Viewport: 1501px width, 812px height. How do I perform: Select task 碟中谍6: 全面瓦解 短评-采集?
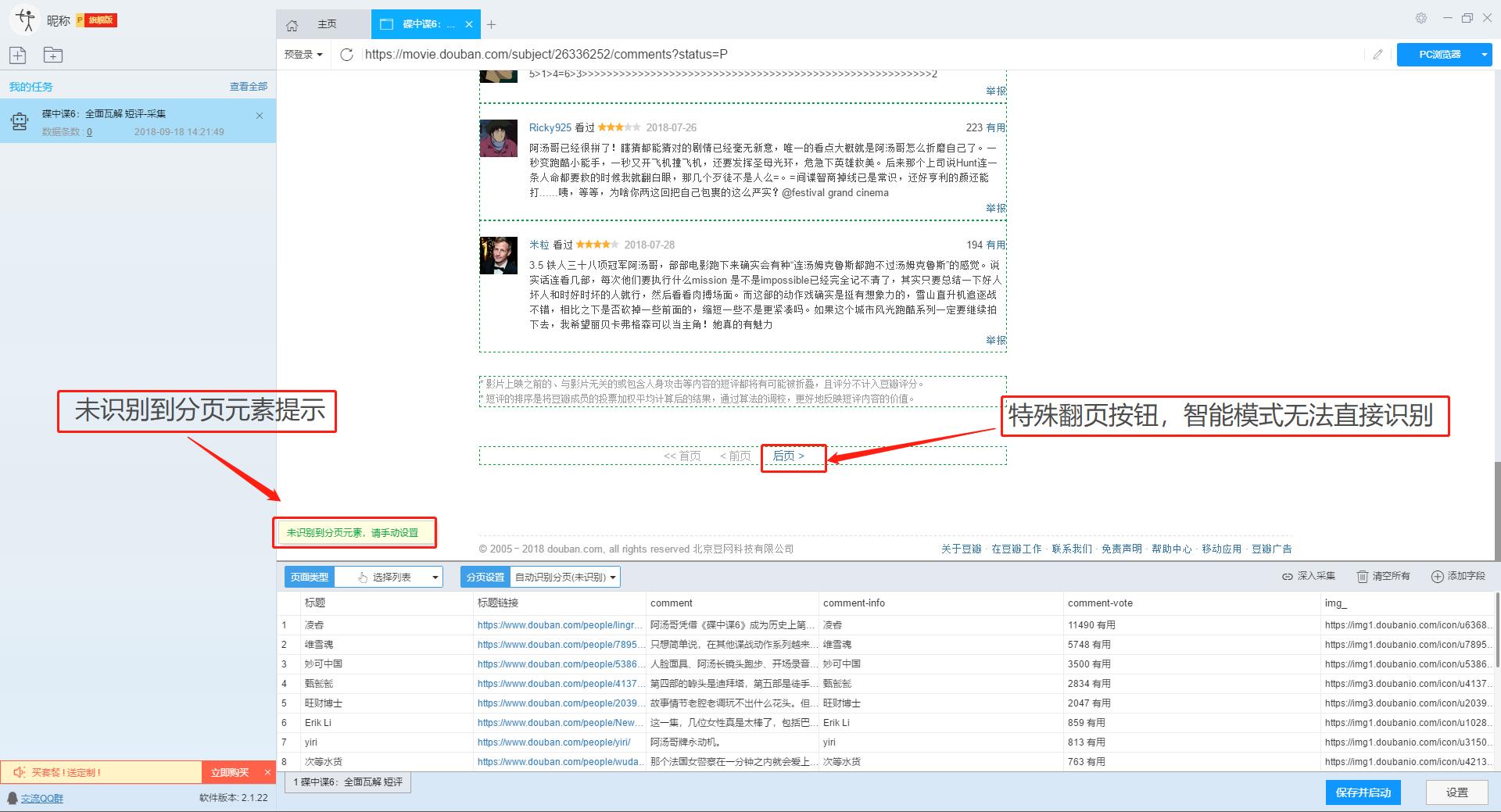coord(138,121)
